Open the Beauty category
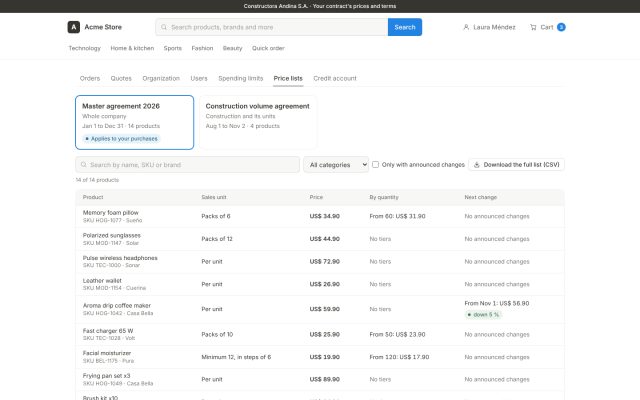 [x=232, y=48]
